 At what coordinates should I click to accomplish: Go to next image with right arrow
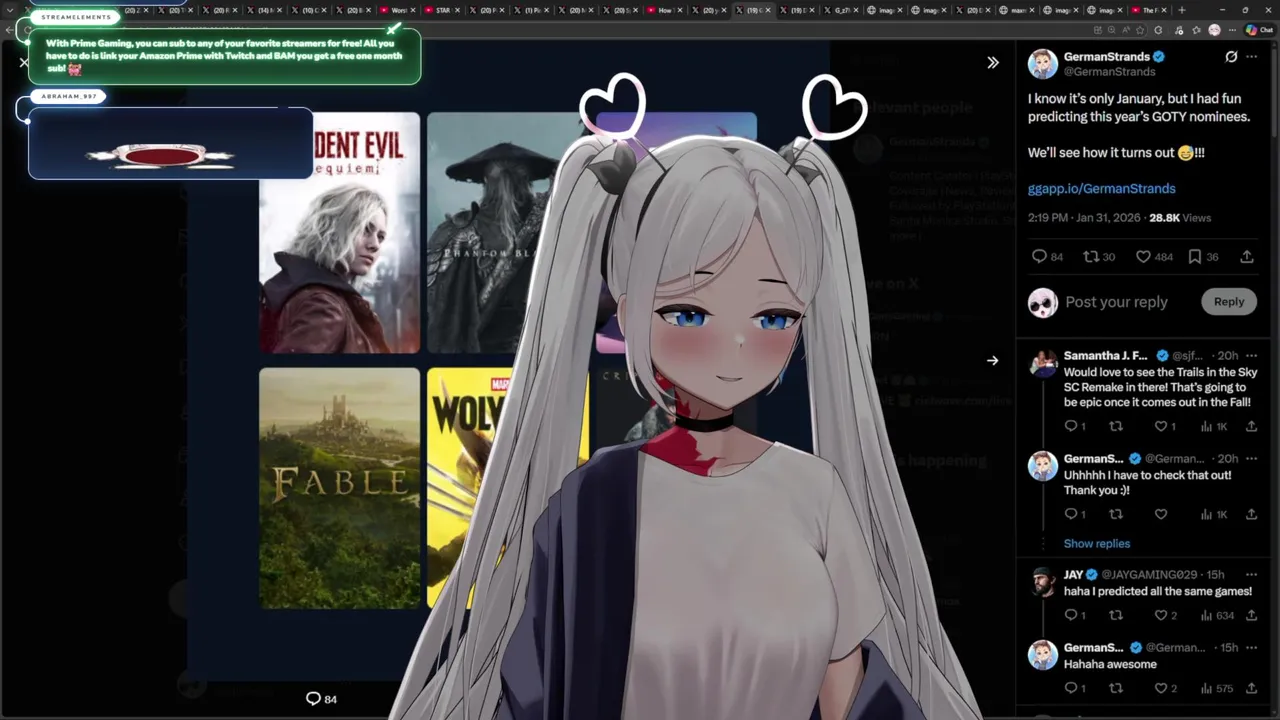coord(992,361)
